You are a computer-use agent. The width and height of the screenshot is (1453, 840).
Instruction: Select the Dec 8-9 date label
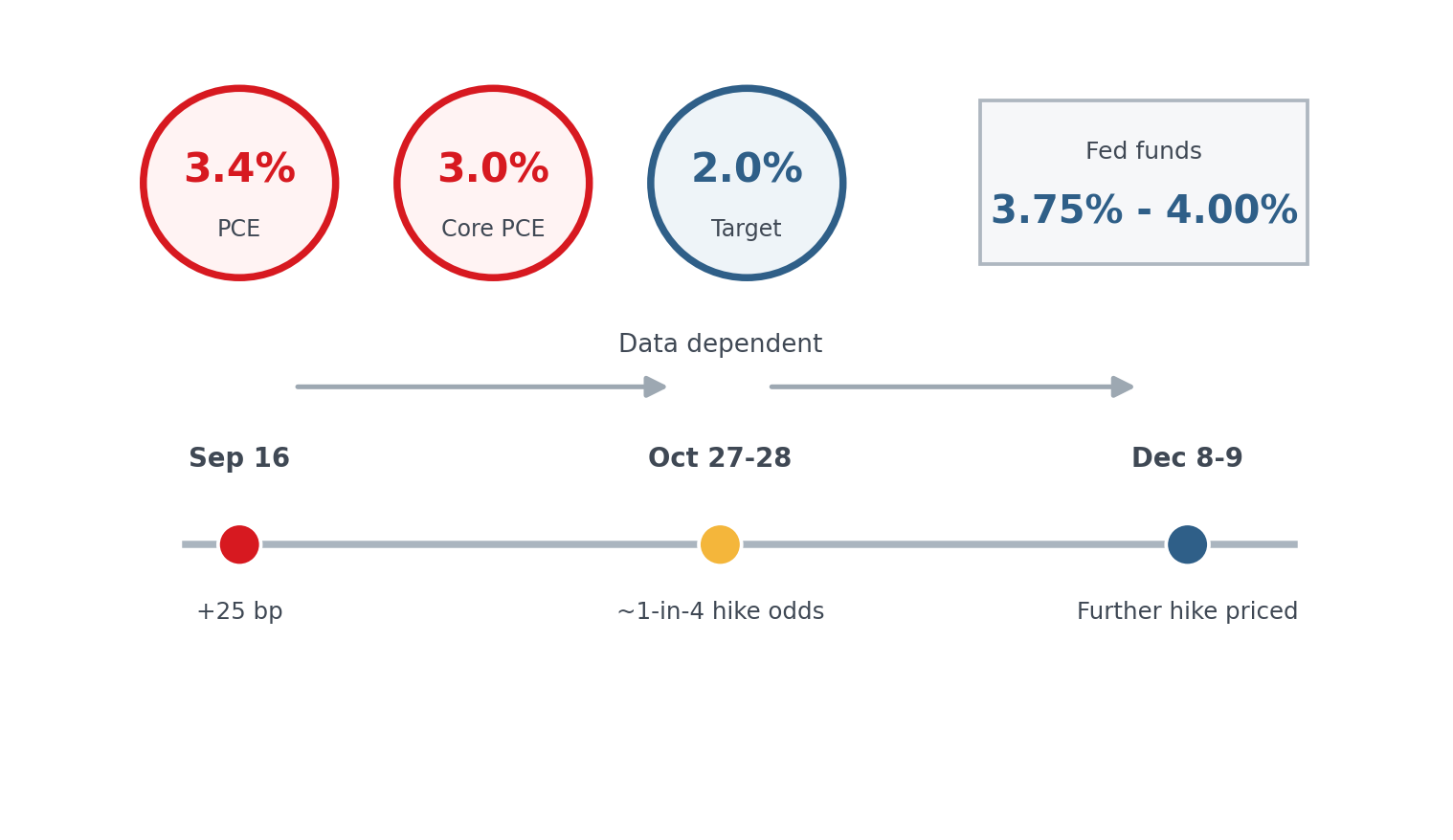[1187, 459]
